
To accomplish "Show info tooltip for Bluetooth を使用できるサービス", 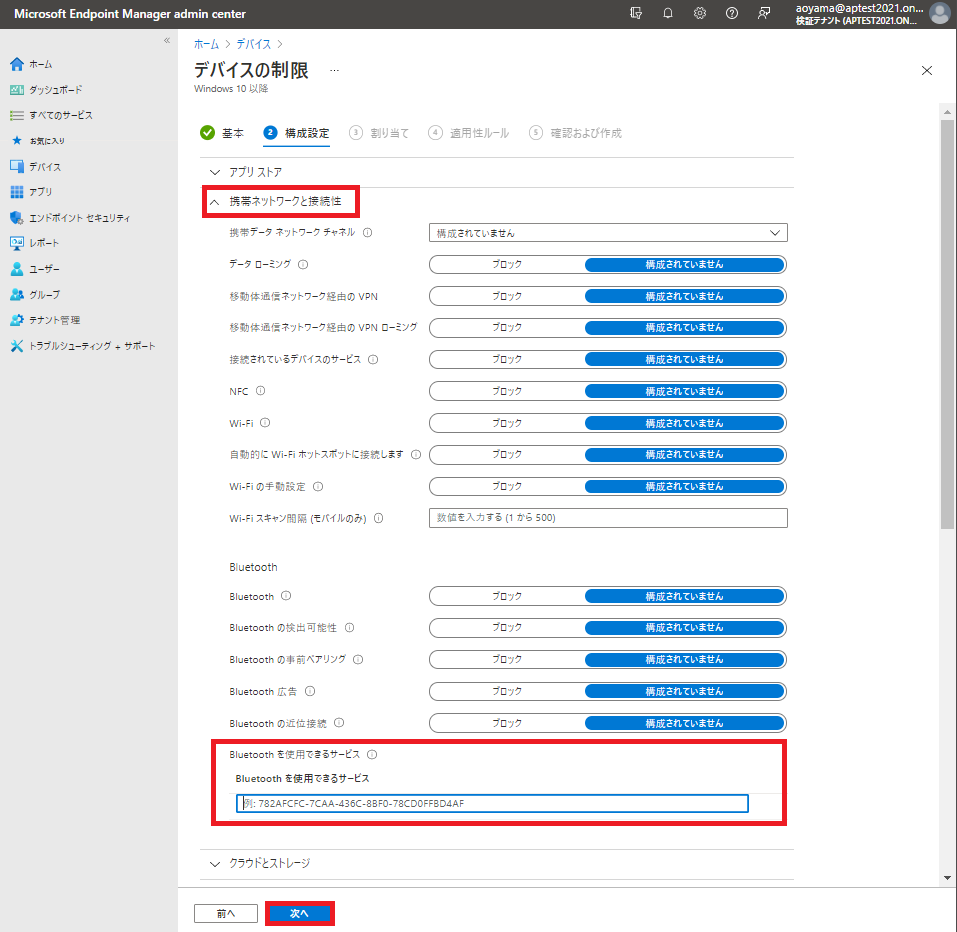I will [x=372, y=754].
